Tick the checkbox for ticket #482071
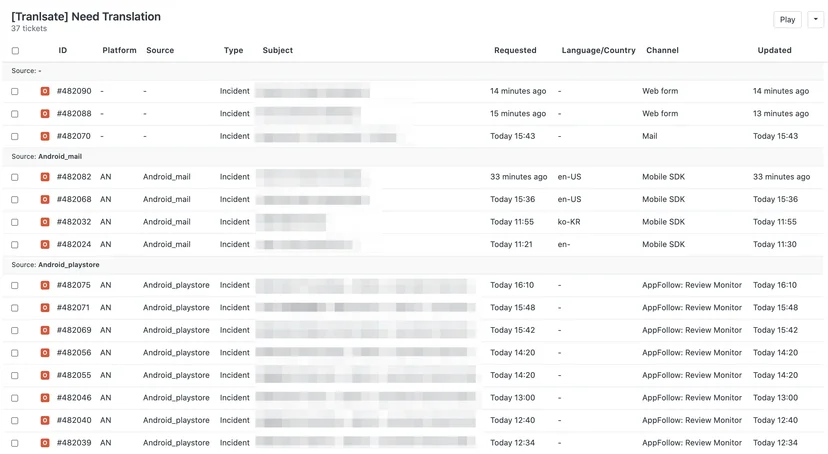This screenshot has height=454, width=828. click(15, 308)
